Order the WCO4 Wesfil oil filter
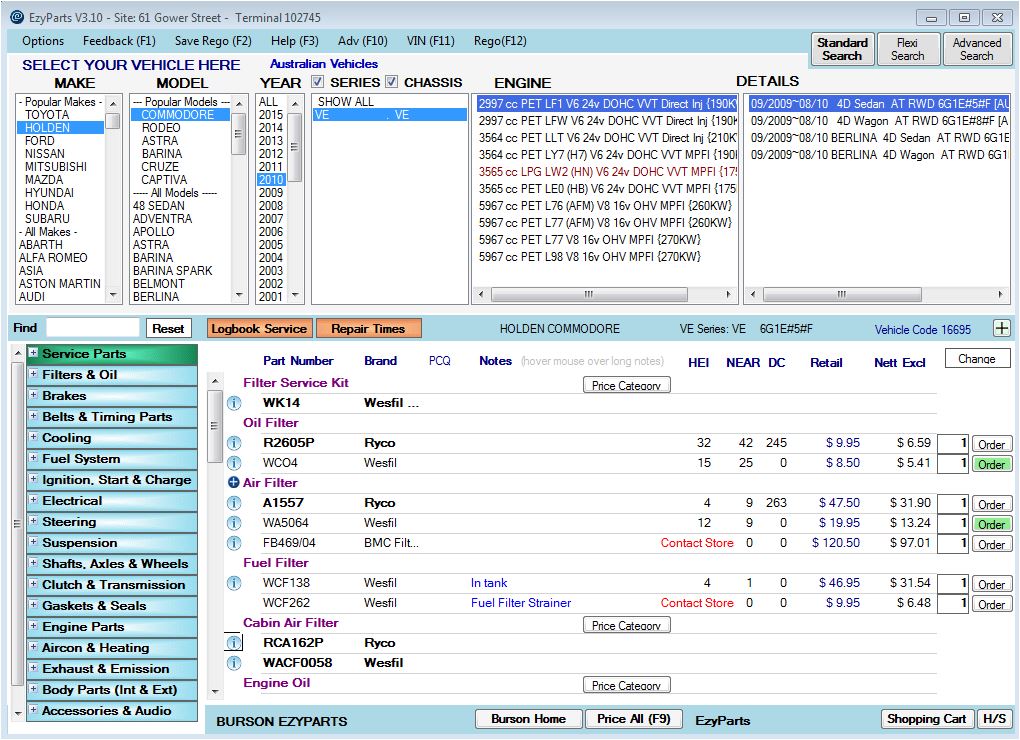This screenshot has height=740, width=1020. (991, 464)
